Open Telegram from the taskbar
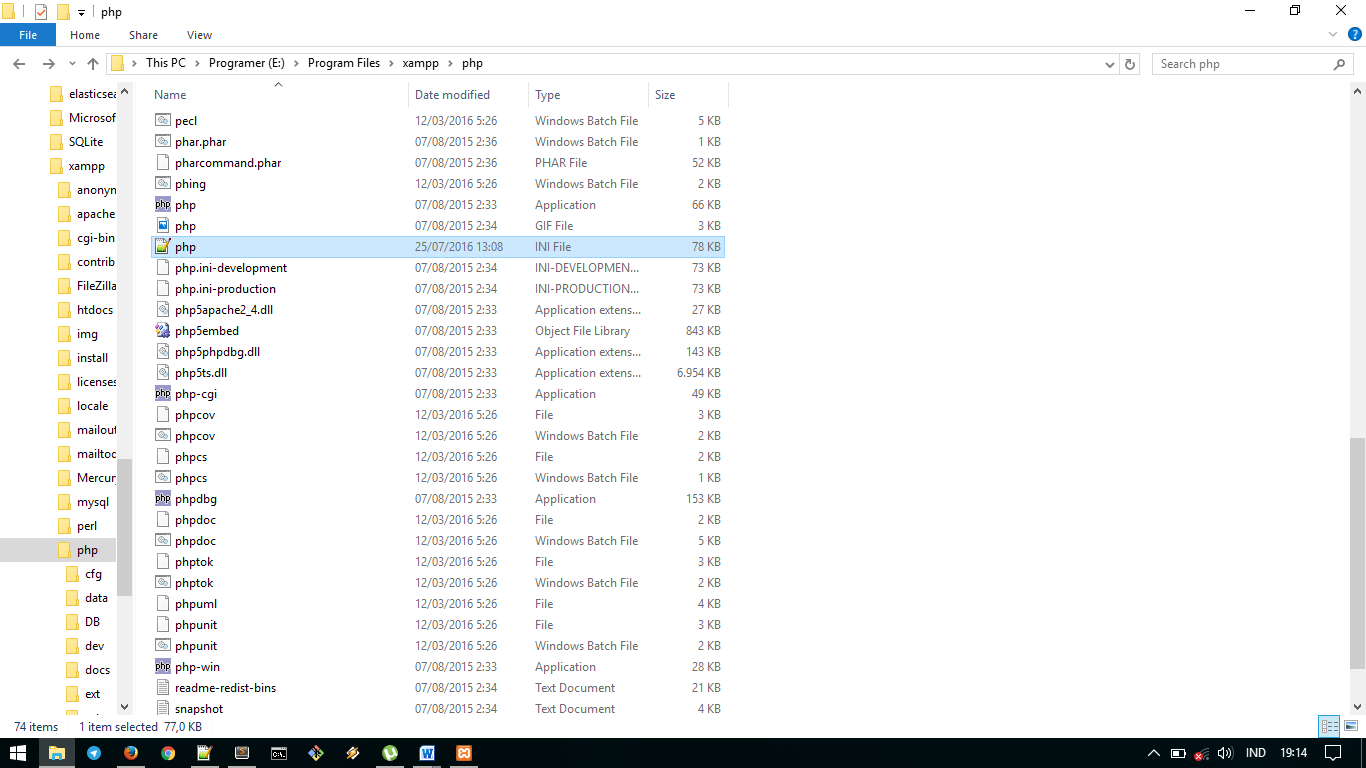 [x=94, y=753]
